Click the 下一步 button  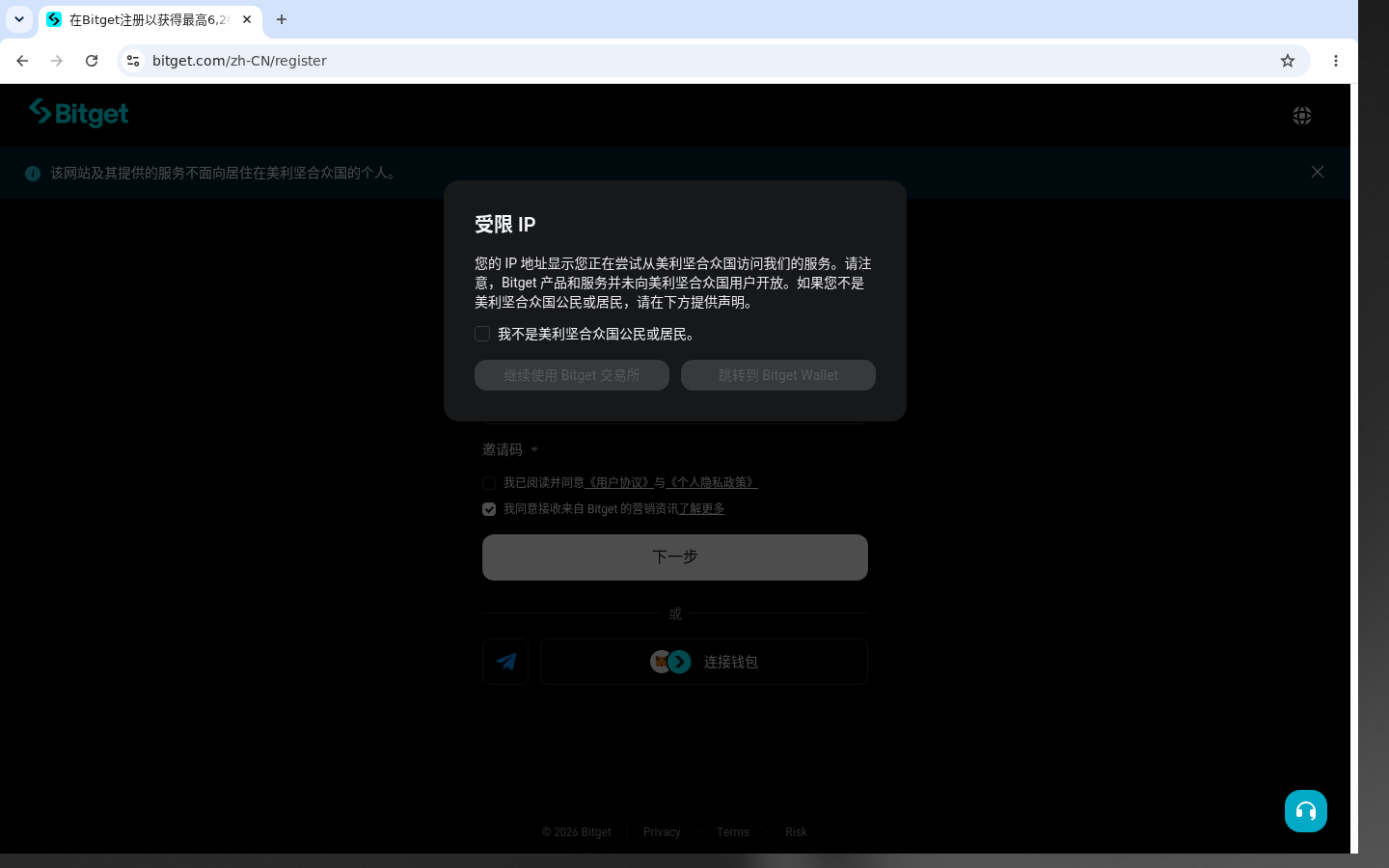pos(675,557)
